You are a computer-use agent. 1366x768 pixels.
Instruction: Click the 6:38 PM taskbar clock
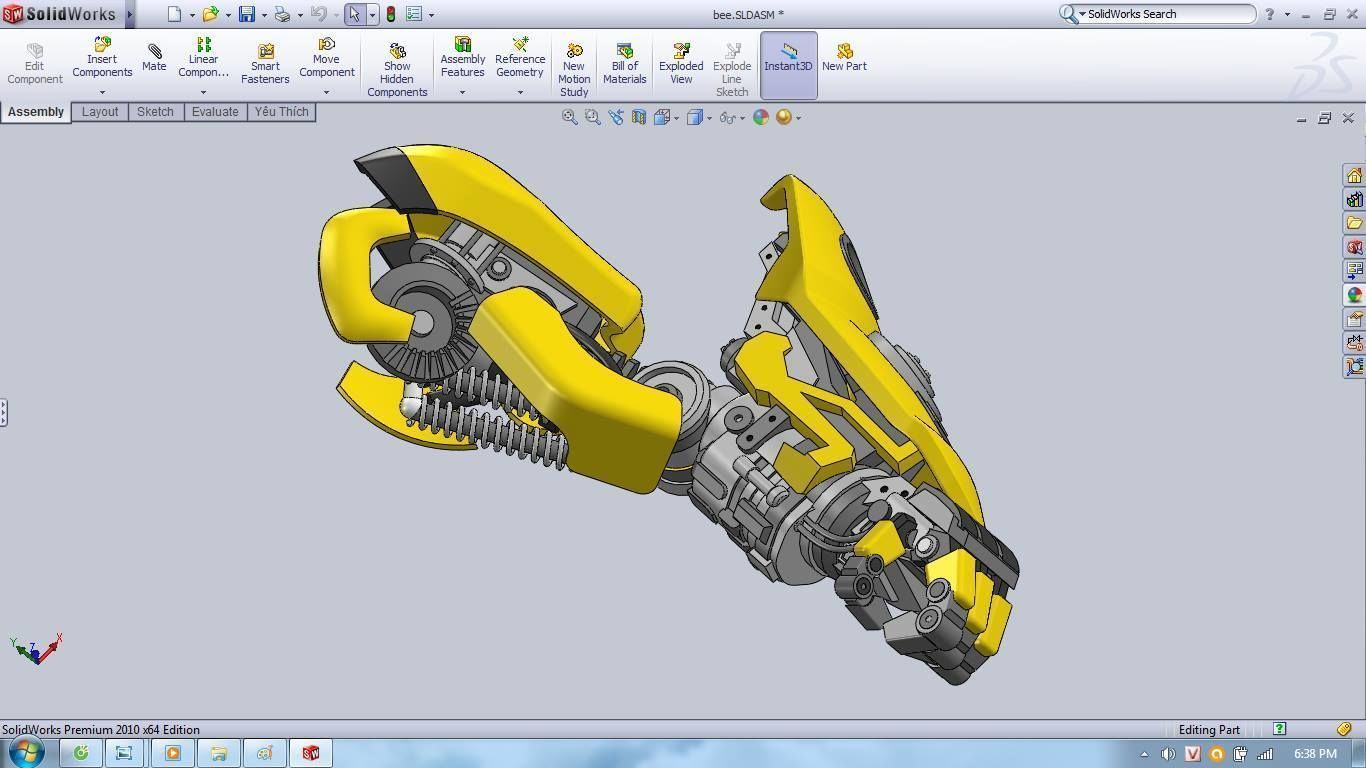pyautogui.click(x=1315, y=754)
